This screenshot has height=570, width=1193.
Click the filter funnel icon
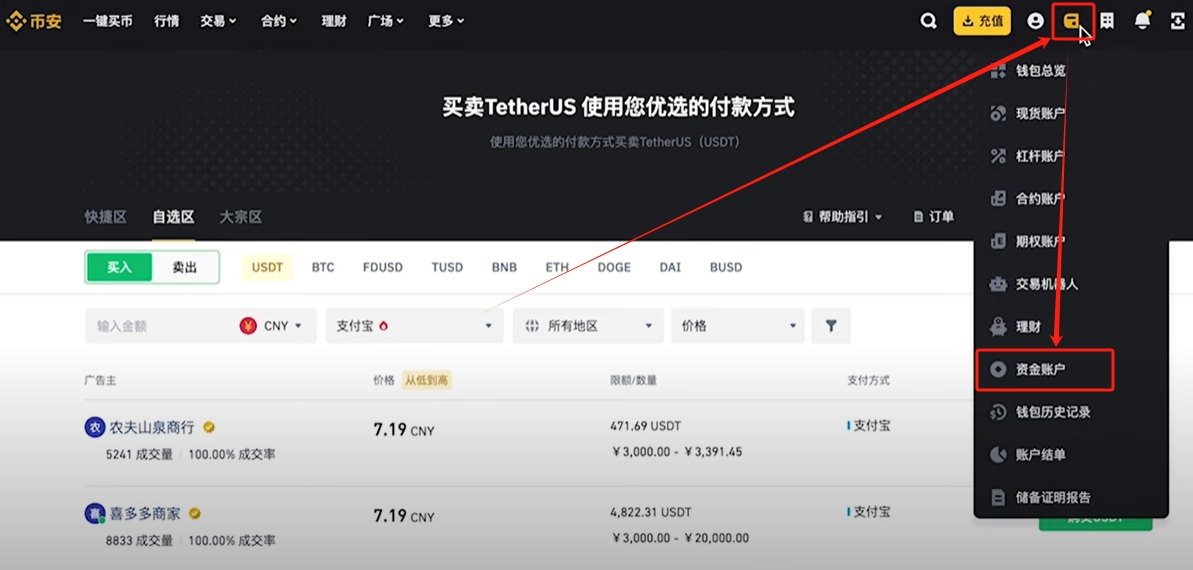coord(831,326)
